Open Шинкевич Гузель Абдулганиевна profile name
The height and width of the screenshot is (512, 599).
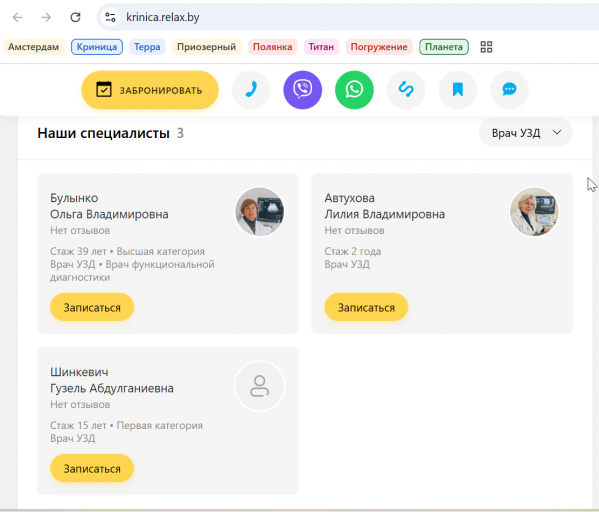click(112, 380)
